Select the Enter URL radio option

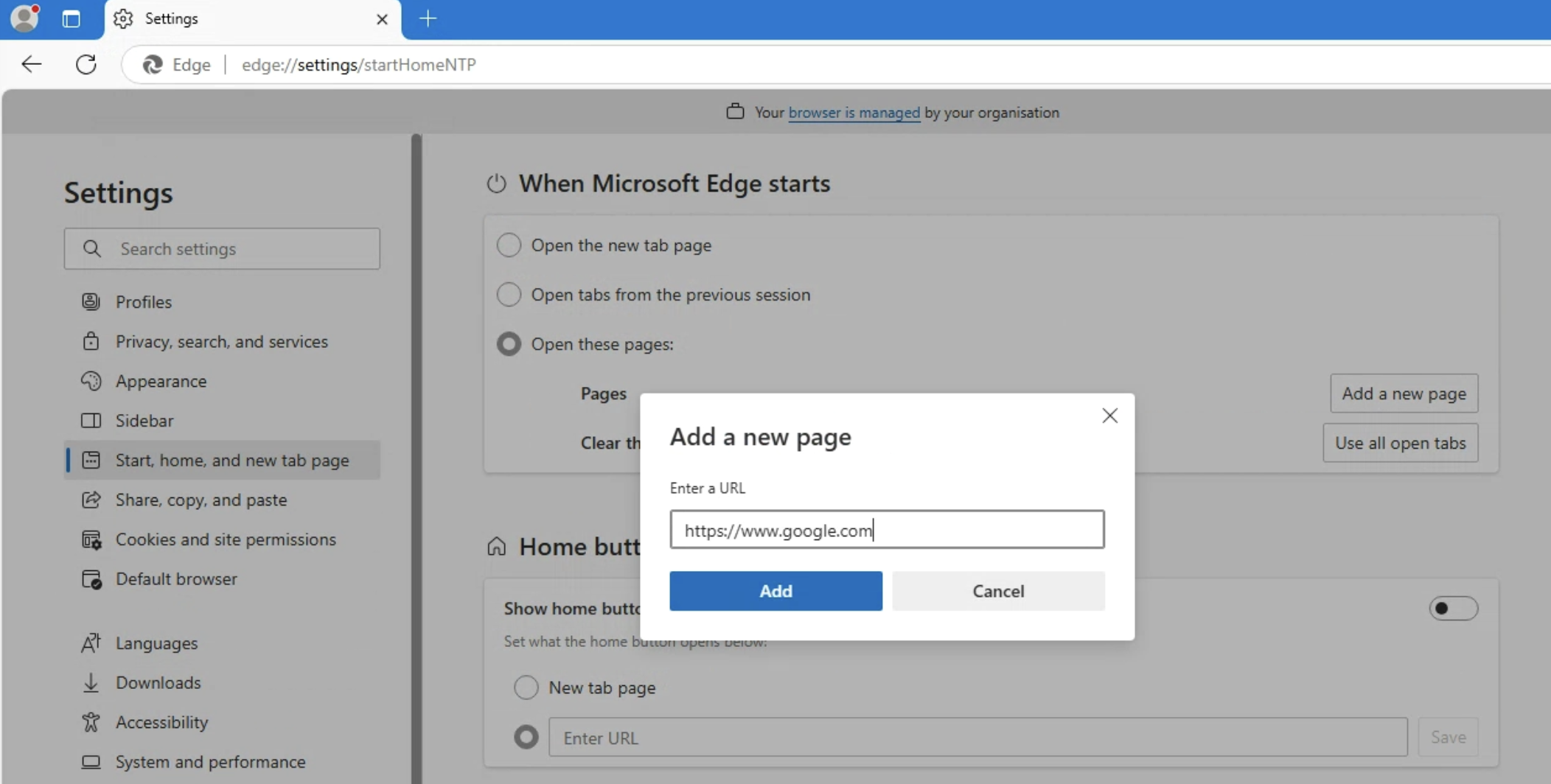[526, 737]
